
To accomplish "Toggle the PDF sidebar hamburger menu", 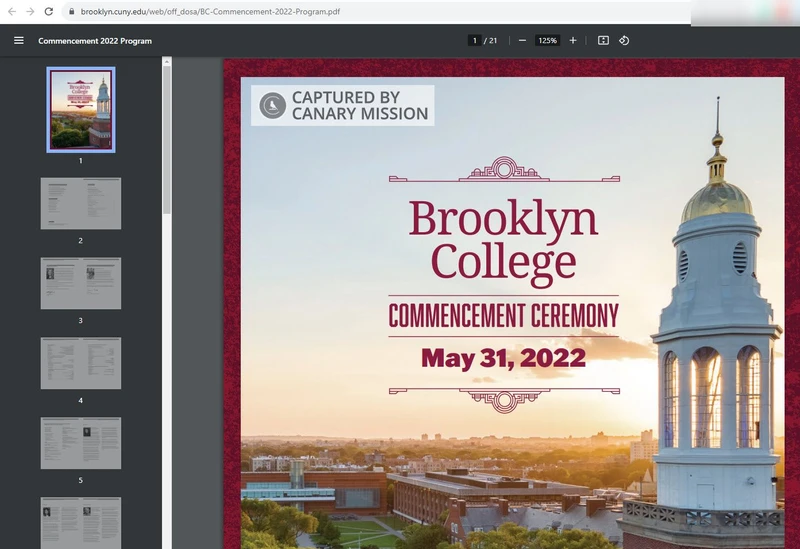I will tap(19, 41).
